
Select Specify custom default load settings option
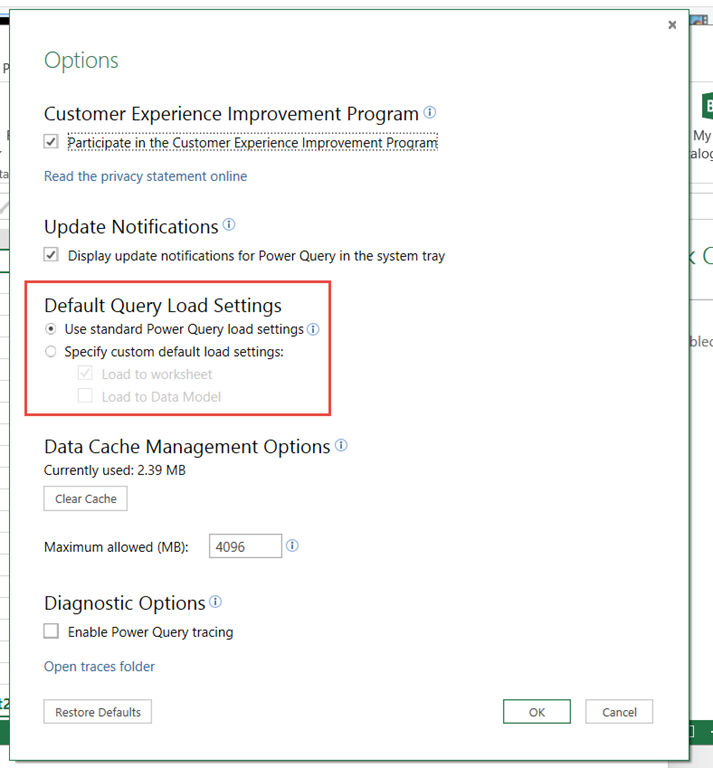coord(51,352)
